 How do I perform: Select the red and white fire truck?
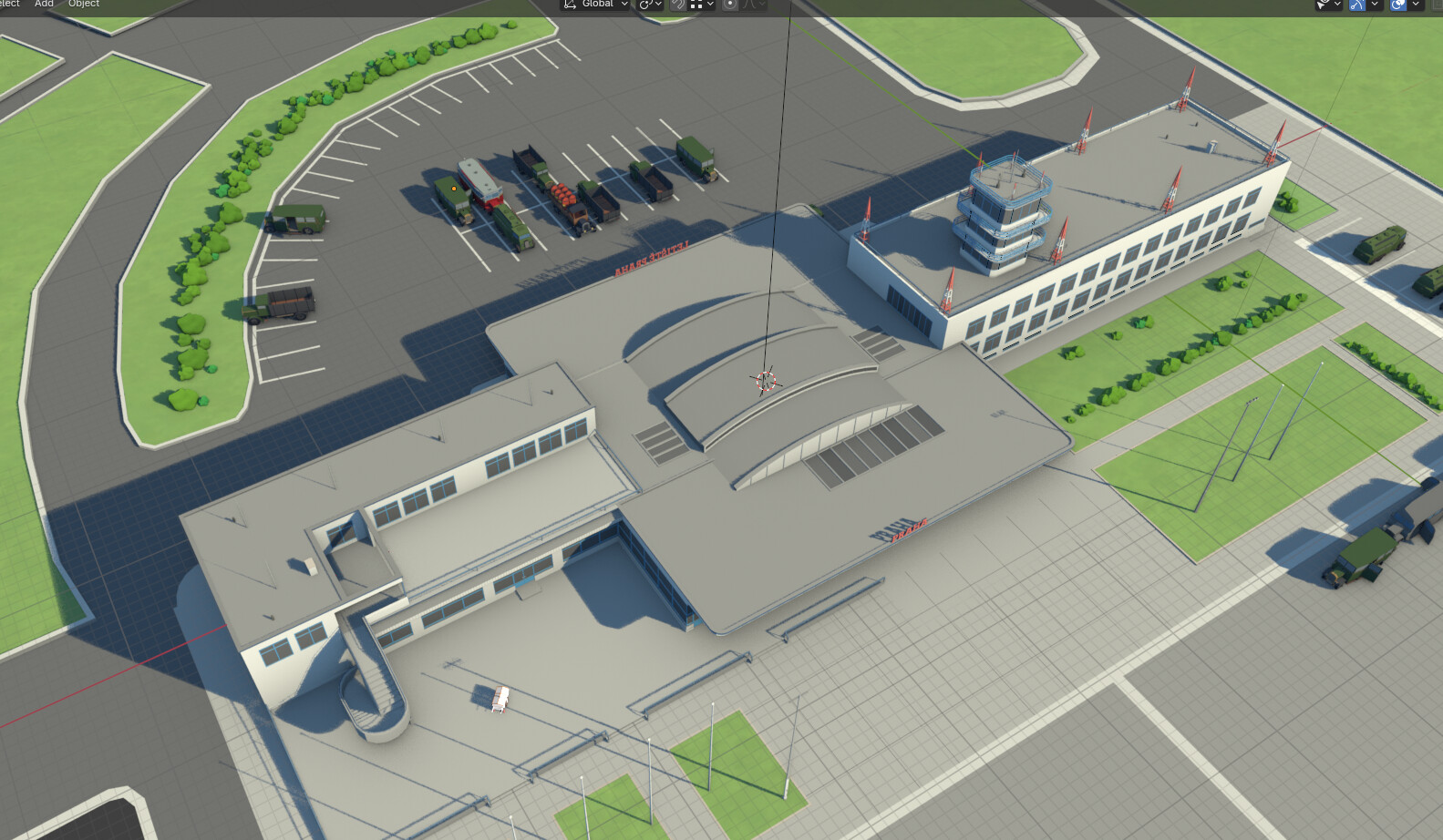point(480,184)
